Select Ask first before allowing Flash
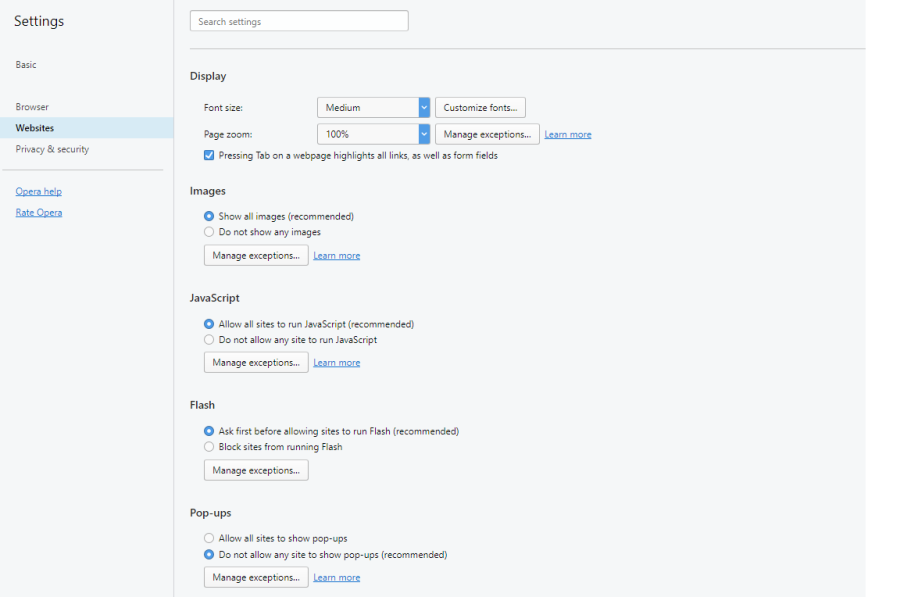Viewport: 900px width, 597px height. click(x=209, y=431)
